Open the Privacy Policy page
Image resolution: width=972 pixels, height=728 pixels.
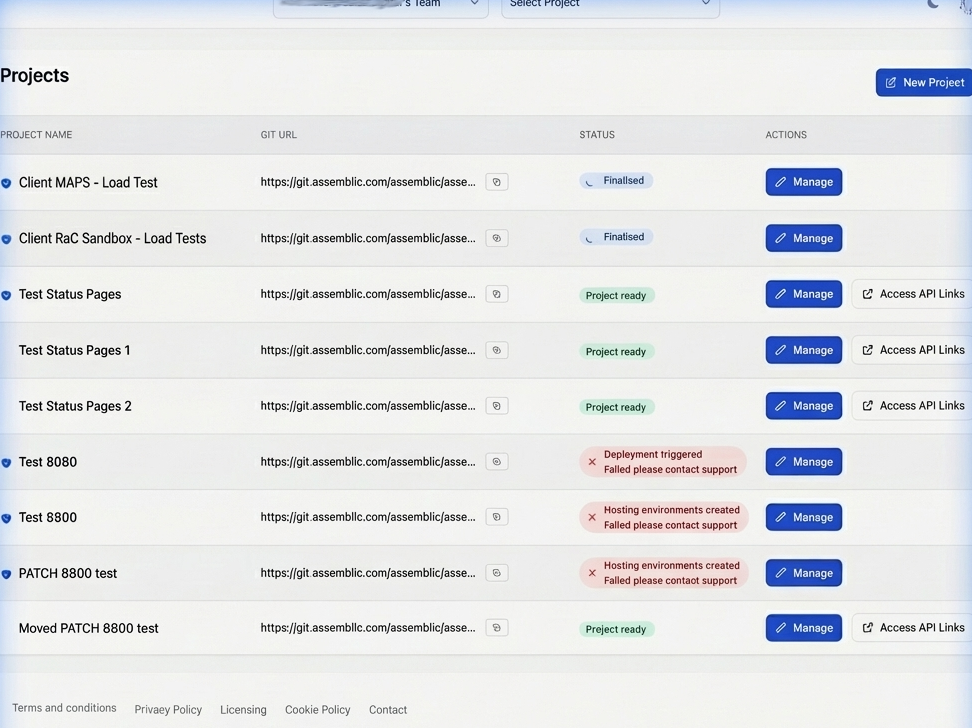[168, 709]
